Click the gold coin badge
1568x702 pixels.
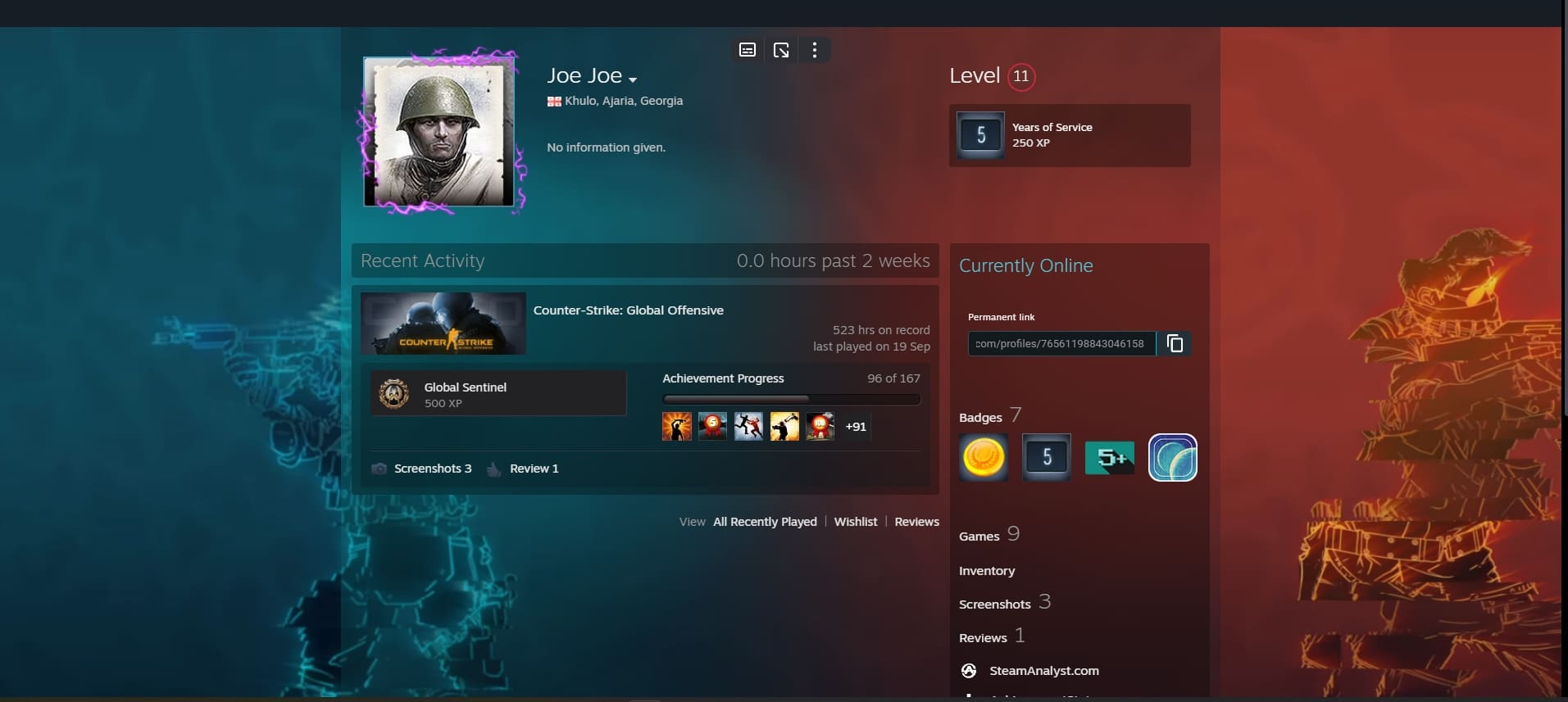click(x=984, y=457)
